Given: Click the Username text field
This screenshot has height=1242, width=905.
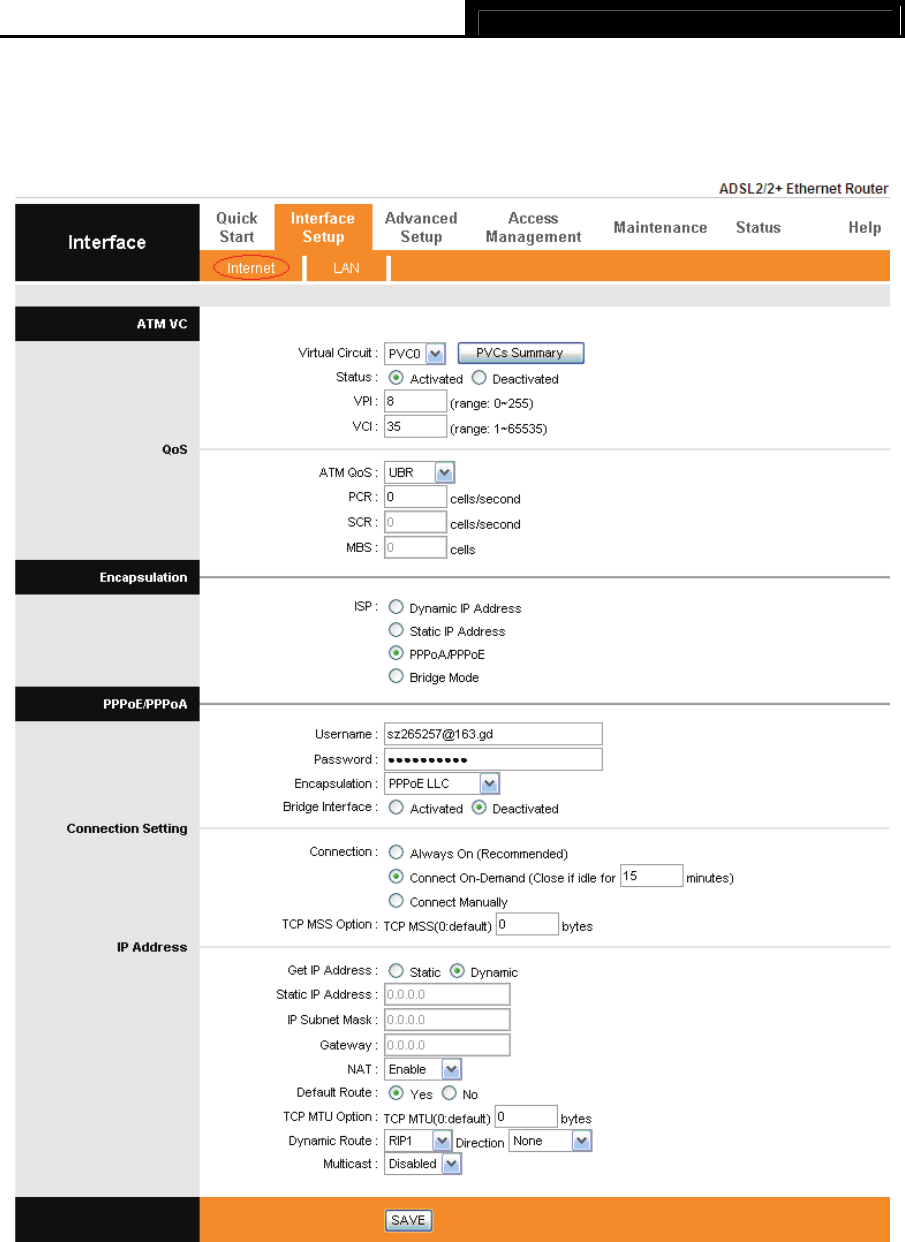Looking at the screenshot, I should pyautogui.click(x=493, y=735).
